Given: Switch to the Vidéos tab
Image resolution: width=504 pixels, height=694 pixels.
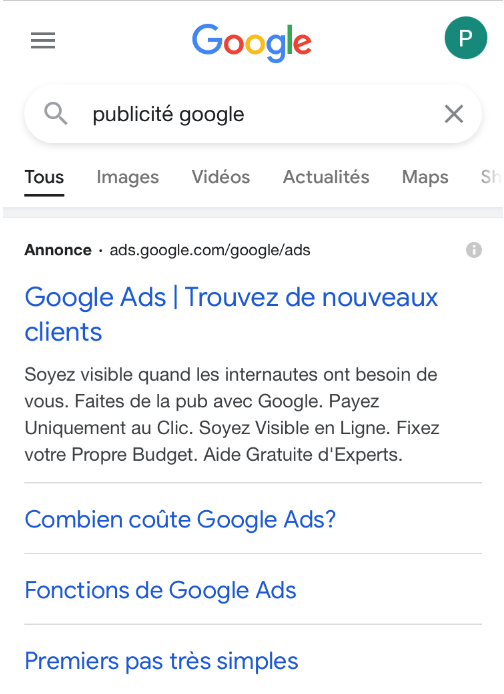Looking at the screenshot, I should pyautogui.click(x=221, y=177).
